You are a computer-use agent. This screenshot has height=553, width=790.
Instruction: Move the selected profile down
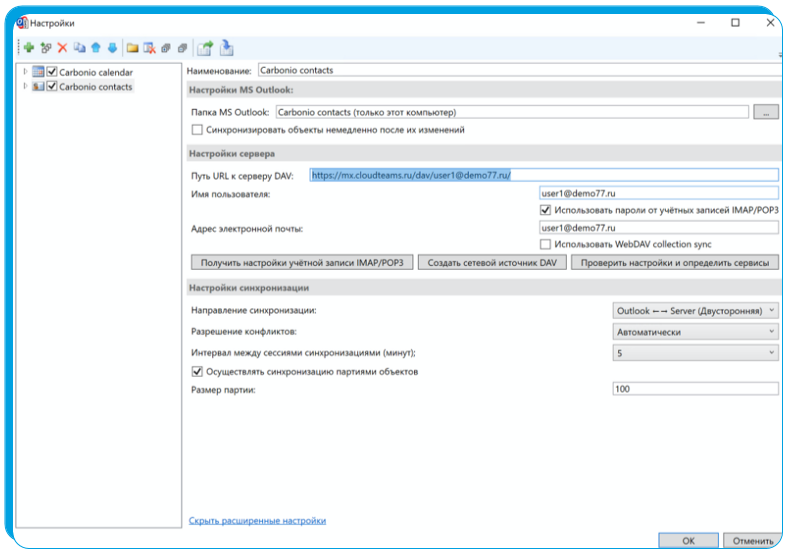[x=112, y=48]
